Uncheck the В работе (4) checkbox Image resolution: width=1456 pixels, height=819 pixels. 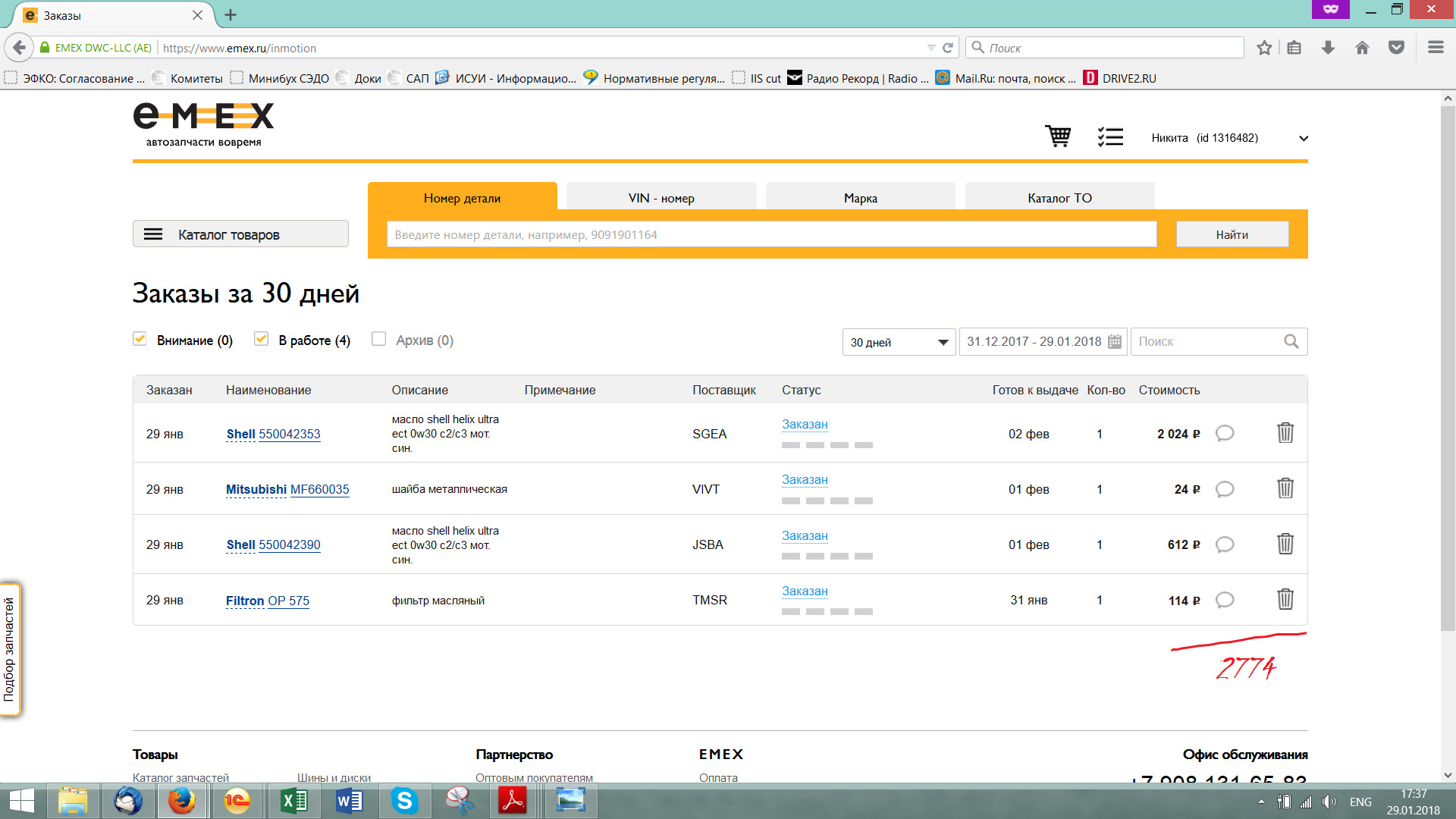262,339
